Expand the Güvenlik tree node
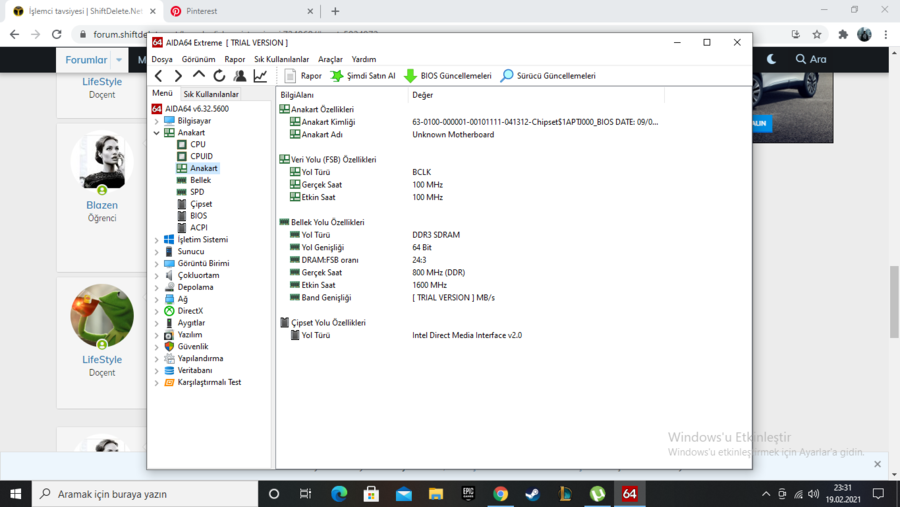 coord(157,347)
